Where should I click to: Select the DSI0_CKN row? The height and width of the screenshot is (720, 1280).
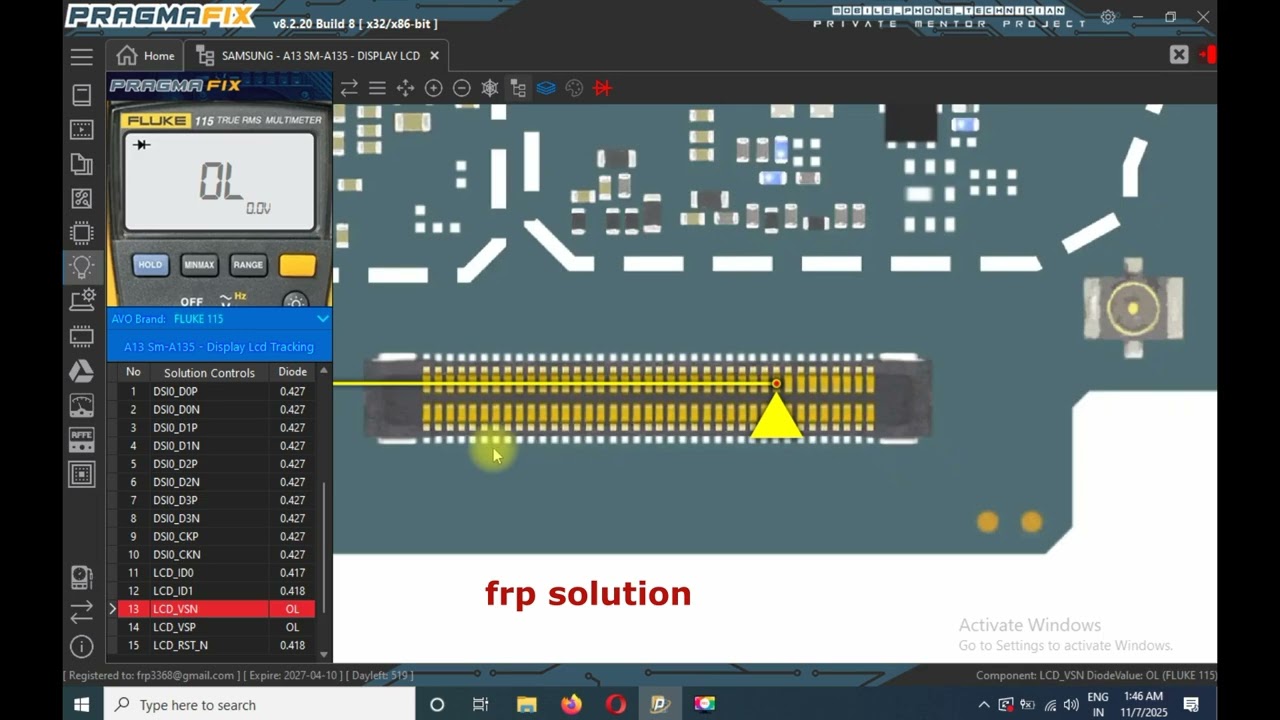click(x=216, y=555)
